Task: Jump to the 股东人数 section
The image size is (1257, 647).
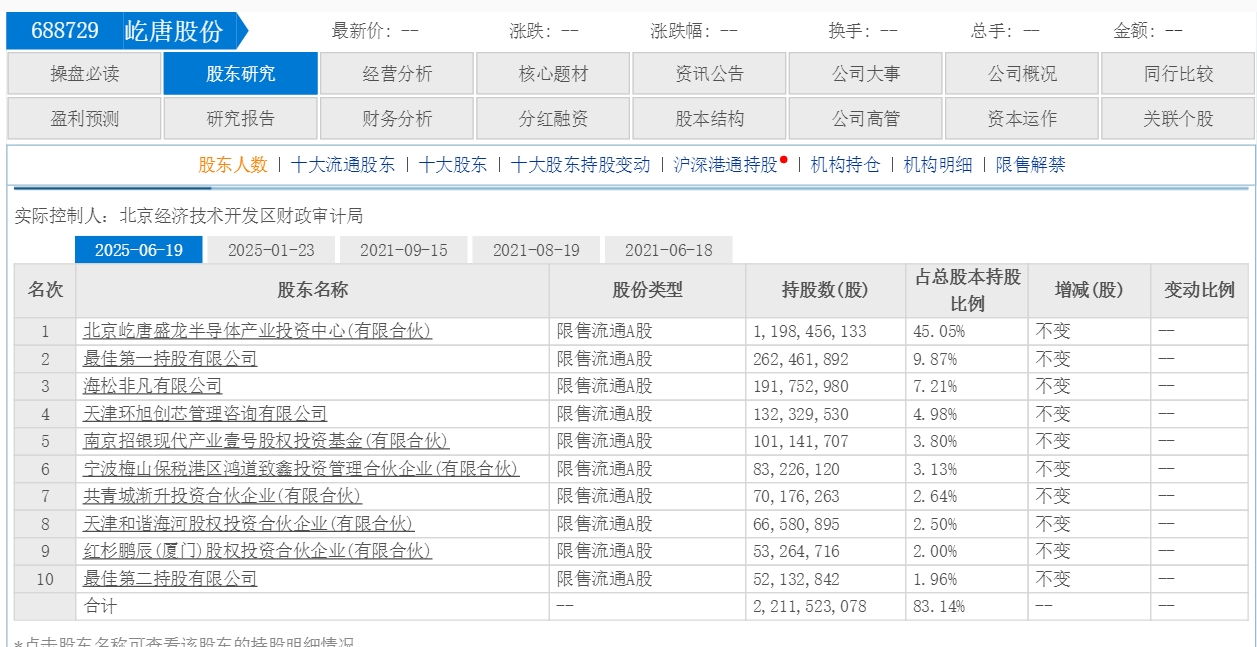Action: click(x=233, y=165)
